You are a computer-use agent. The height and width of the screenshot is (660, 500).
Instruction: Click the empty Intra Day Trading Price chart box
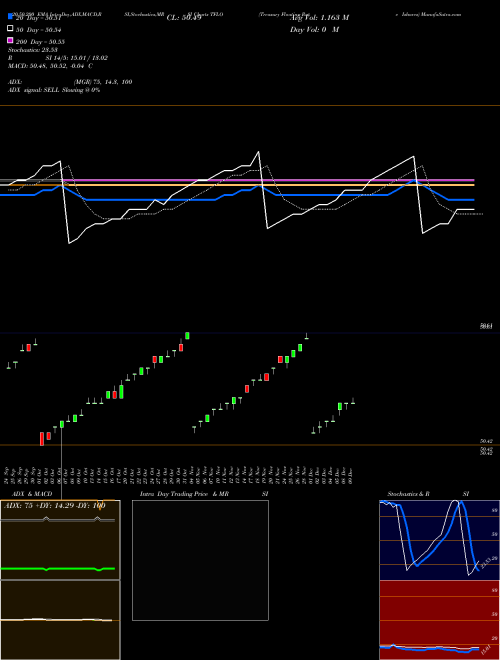[x=200, y=560]
